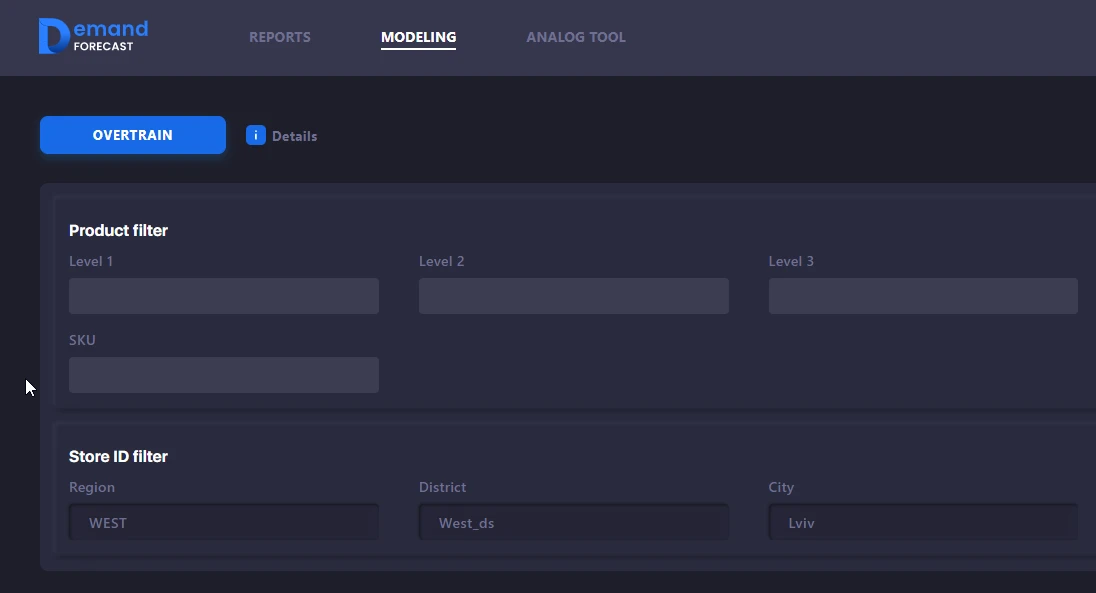This screenshot has width=1096, height=593.
Task: Expand the Level 1 product dropdown
Action: [x=224, y=296]
